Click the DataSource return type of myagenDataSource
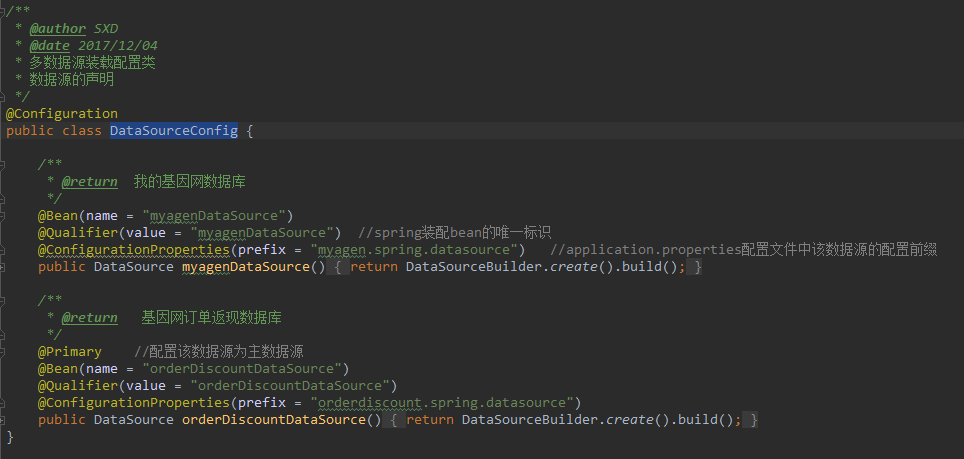 (133, 267)
